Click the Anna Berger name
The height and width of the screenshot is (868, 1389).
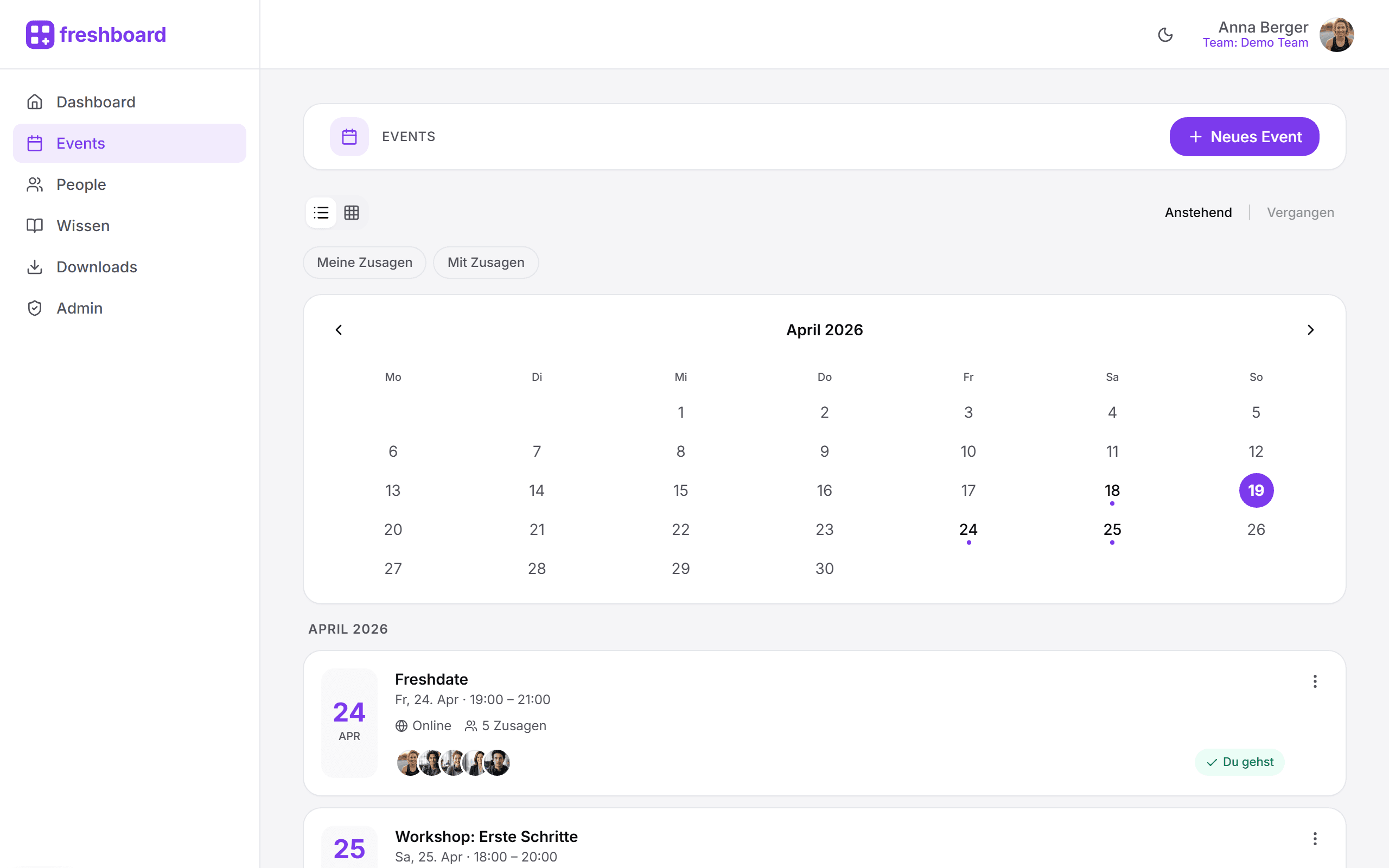[1263, 27]
